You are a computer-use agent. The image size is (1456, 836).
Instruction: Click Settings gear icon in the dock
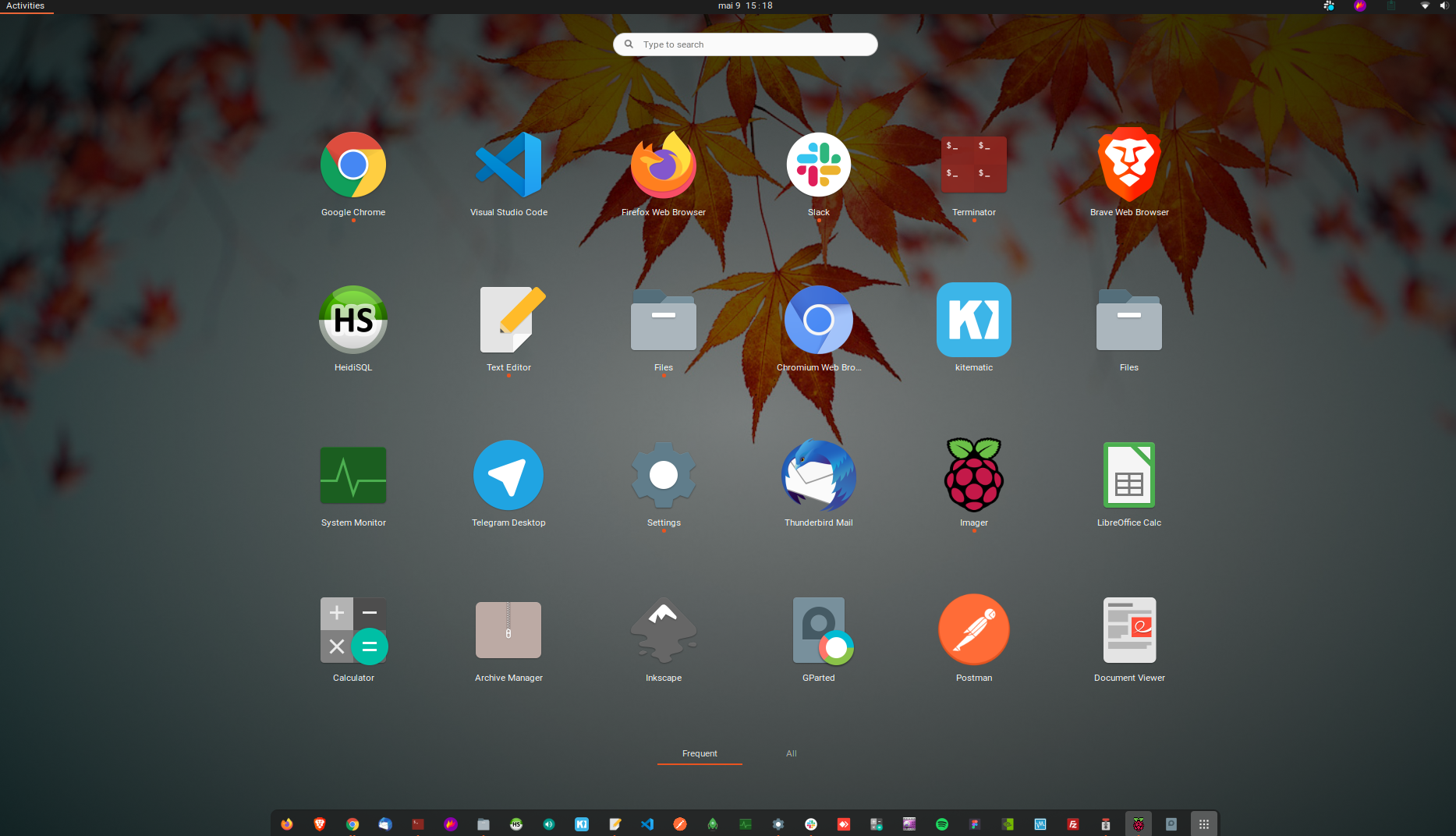pos(778,824)
